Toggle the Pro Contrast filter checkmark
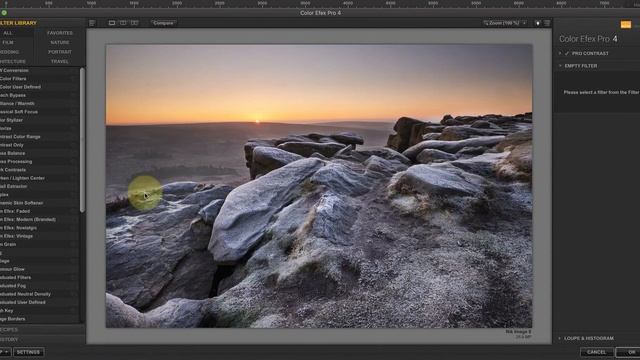 click(567, 53)
